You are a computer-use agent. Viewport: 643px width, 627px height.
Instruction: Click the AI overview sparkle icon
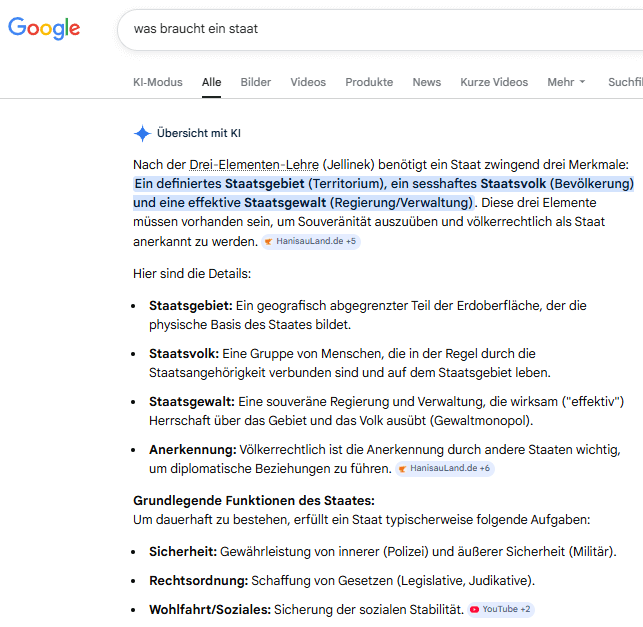143,133
